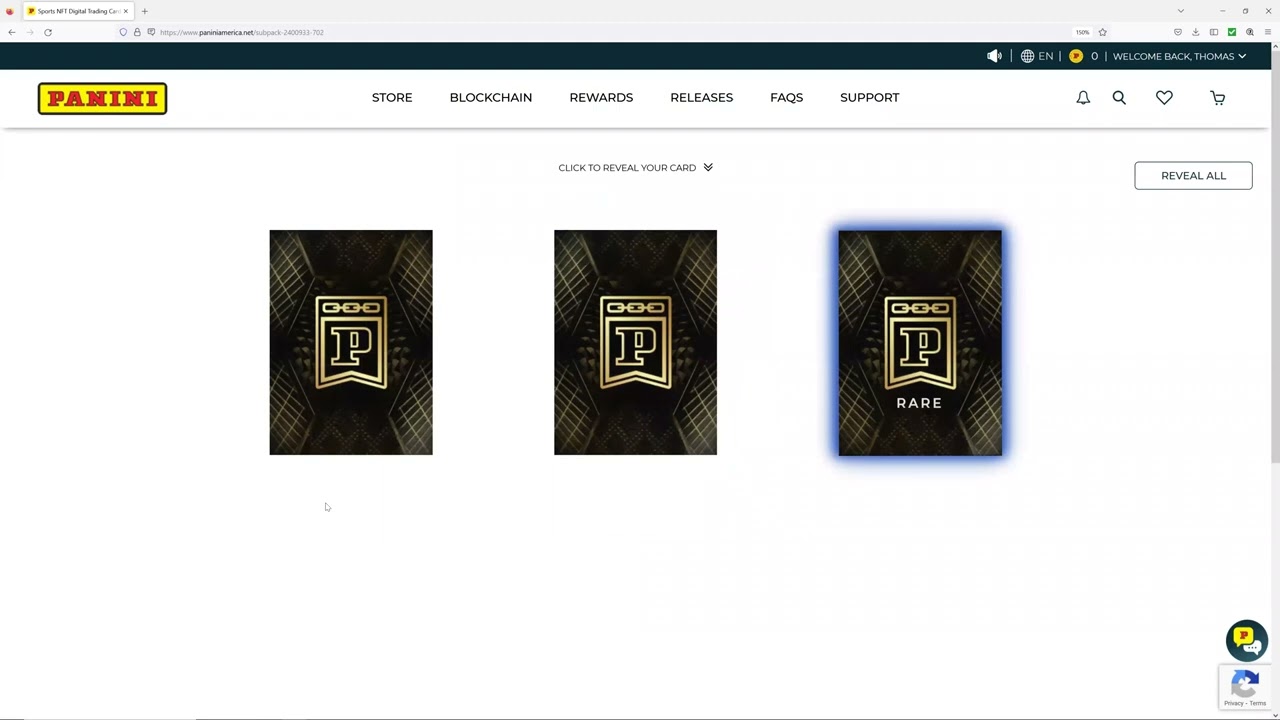The height and width of the screenshot is (720, 1280).
Task: Click the double chevron beside reveal prompt
Action: 708,167
